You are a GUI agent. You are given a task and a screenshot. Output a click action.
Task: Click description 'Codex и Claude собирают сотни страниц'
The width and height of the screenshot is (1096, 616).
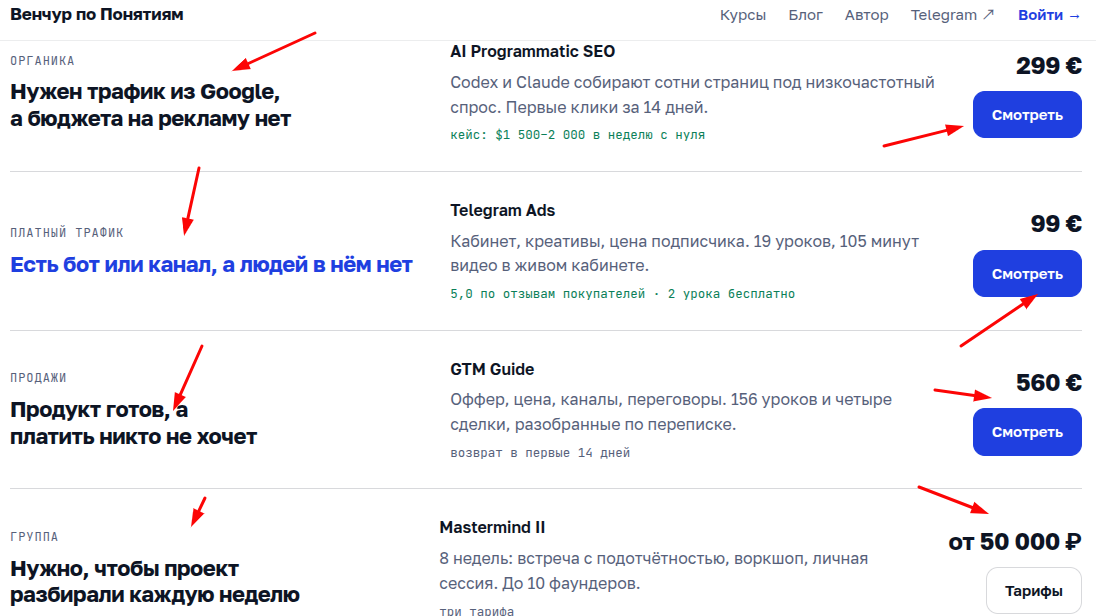(x=692, y=95)
